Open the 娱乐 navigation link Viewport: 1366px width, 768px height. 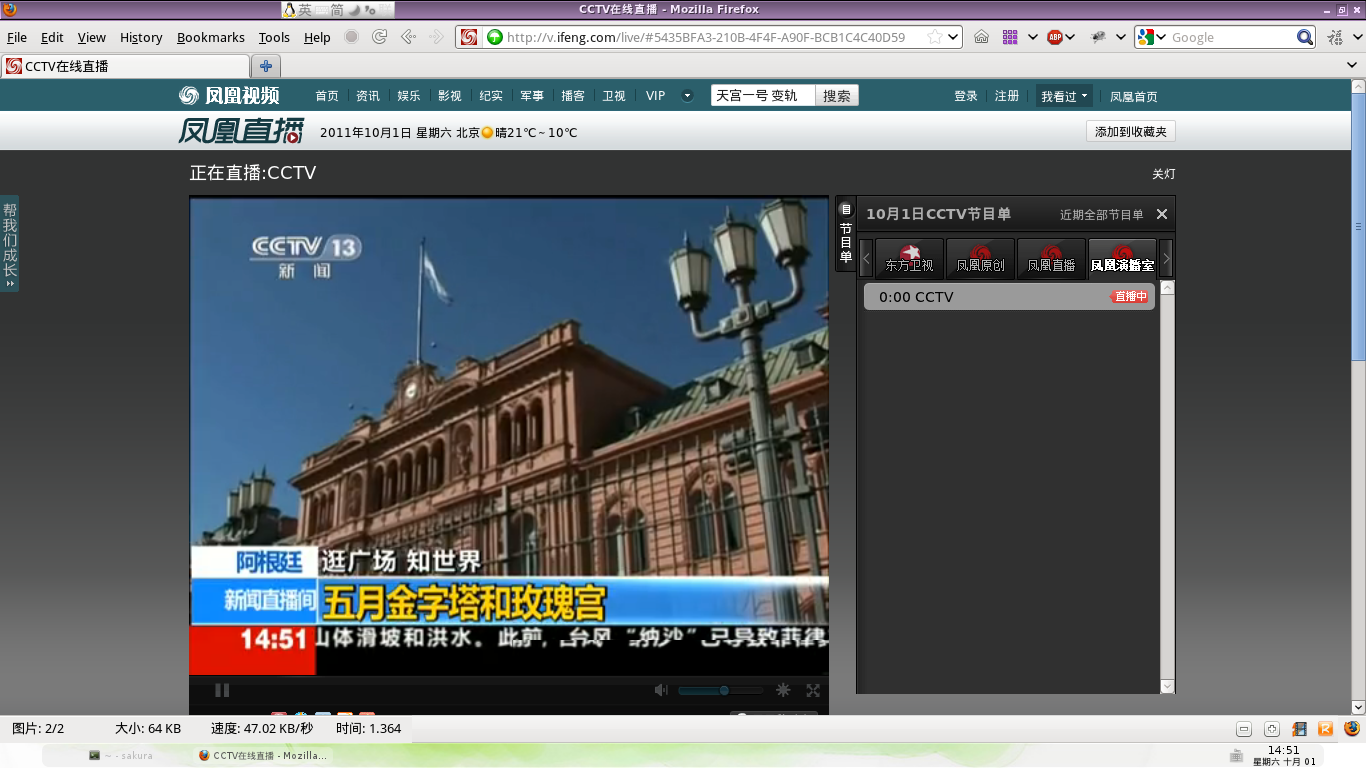click(409, 96)
